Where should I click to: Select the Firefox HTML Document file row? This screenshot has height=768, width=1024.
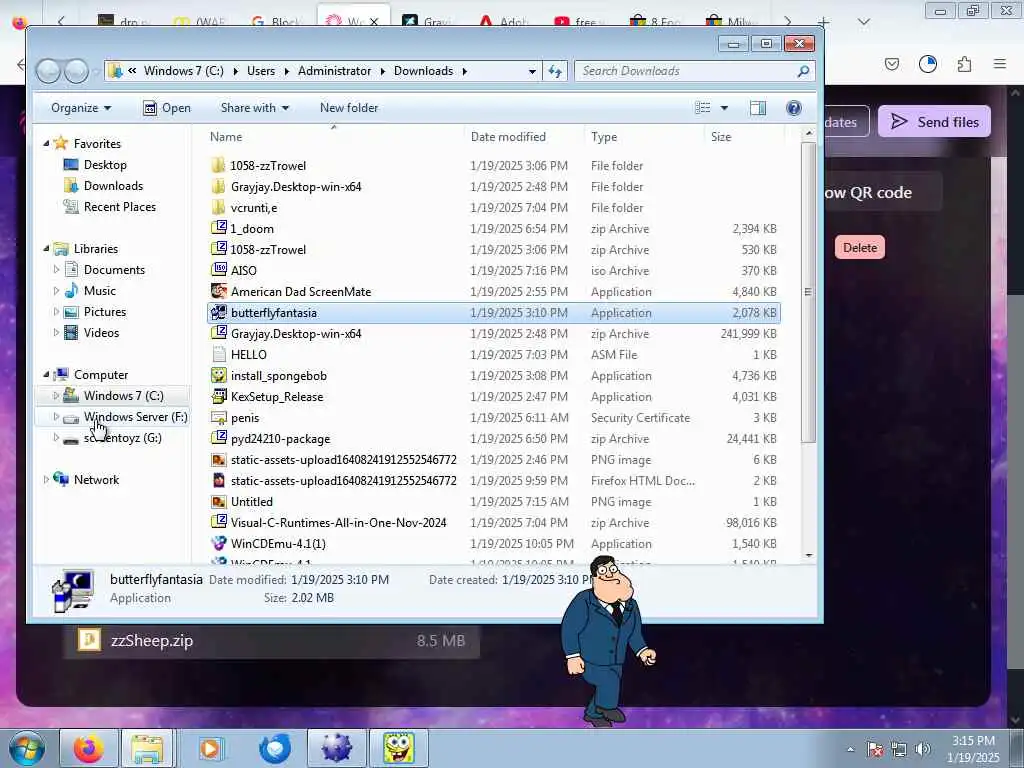494,481
